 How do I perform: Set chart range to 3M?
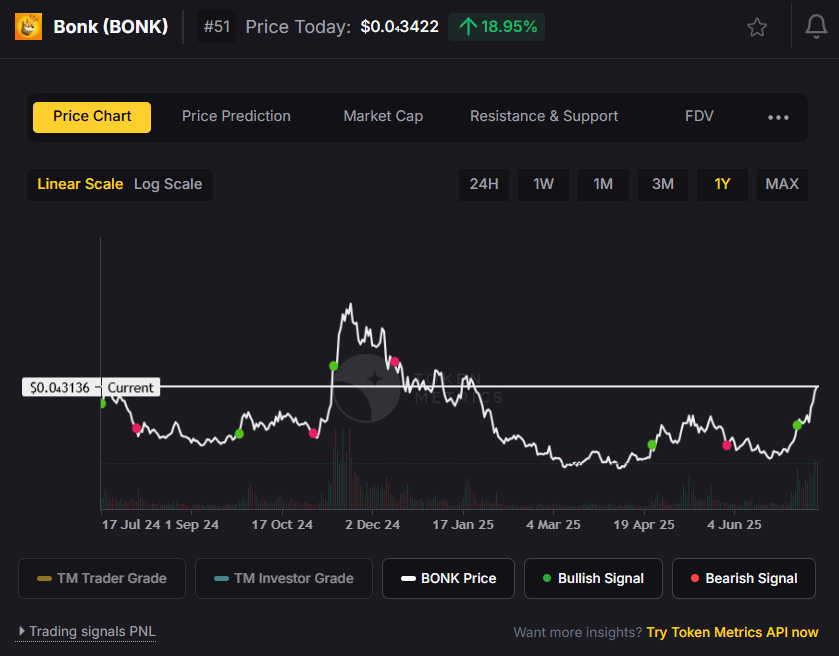[662, 185]
